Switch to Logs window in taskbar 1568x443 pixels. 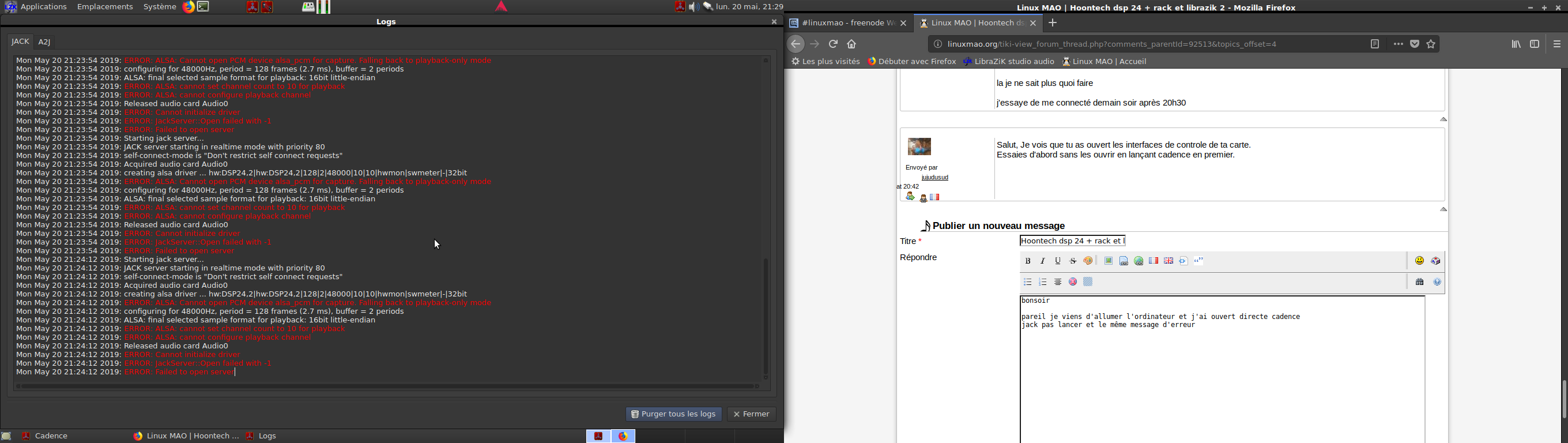[262, 436]
